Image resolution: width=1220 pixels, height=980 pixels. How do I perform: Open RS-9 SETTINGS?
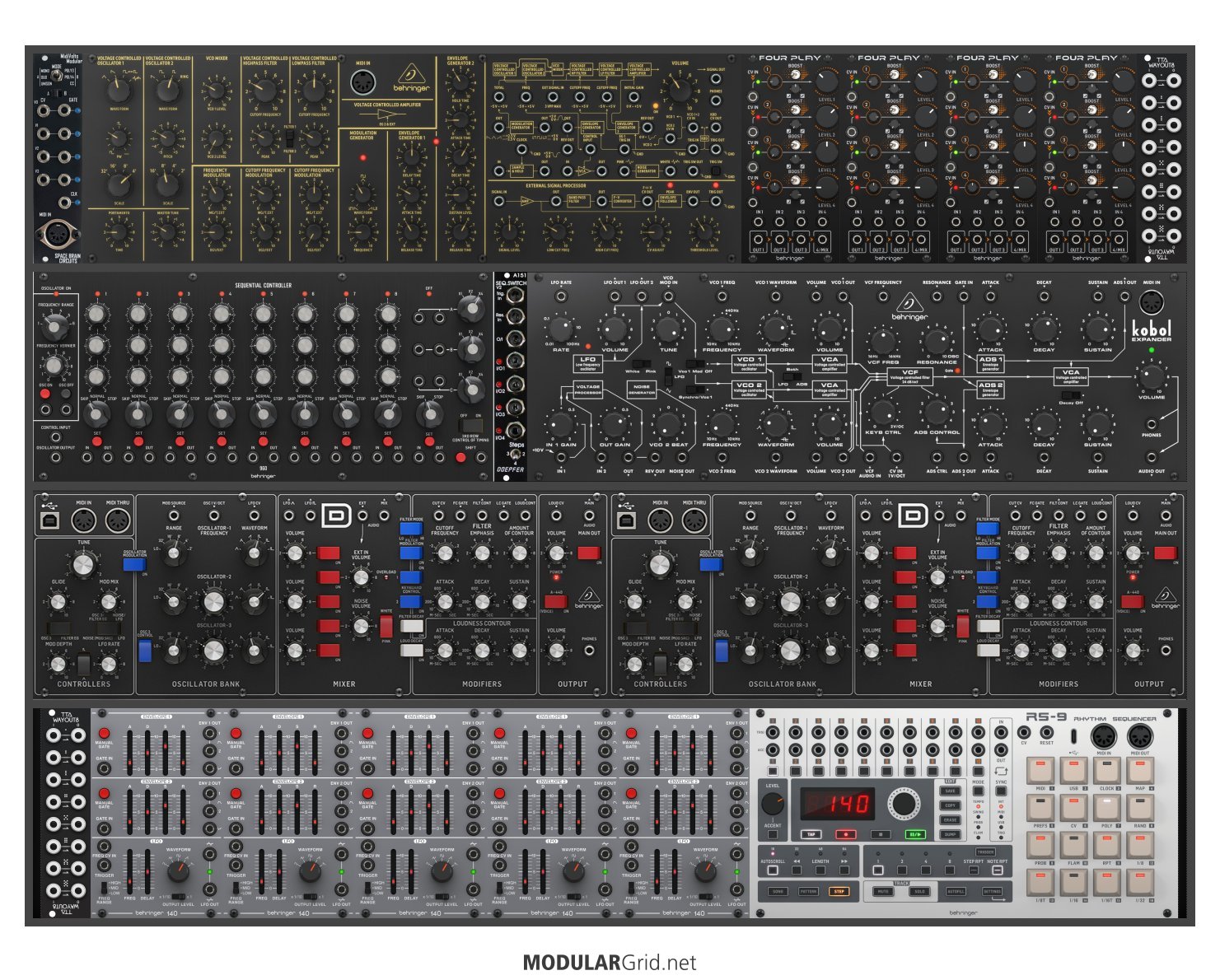coord(992,891)
